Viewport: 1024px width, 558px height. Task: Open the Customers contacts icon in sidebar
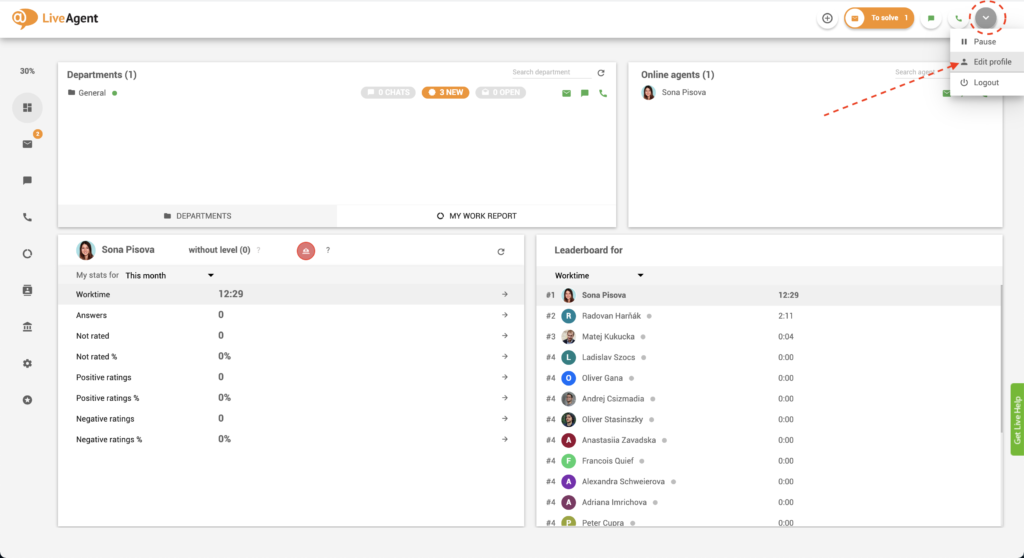[x=27, y=290]
